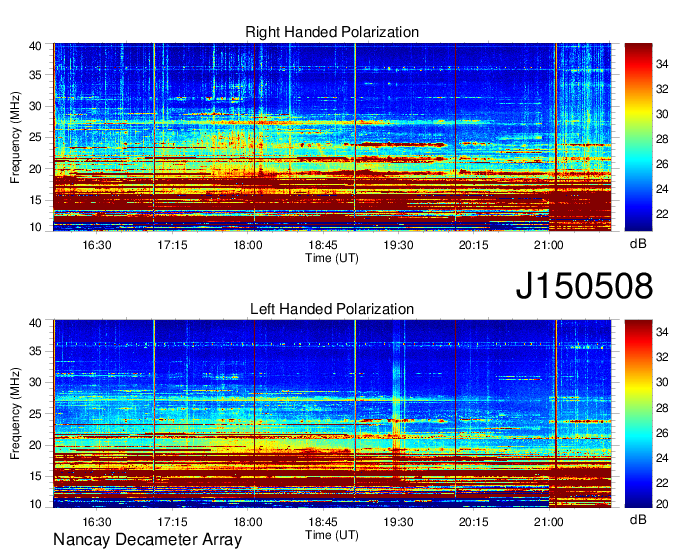
Task: Click 20:15 time tick under Left Handed plot
Action: 474,521
